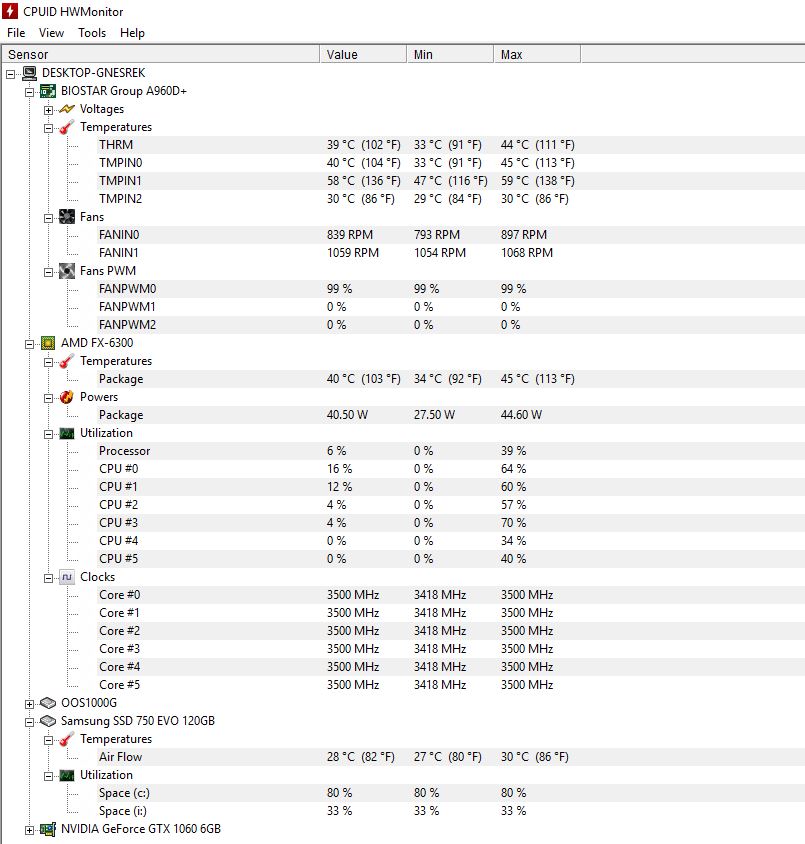The height and width of the screenshot is (844, 805).
Task: Click the Fans PWM fan icon
Action: coord(67,271)
